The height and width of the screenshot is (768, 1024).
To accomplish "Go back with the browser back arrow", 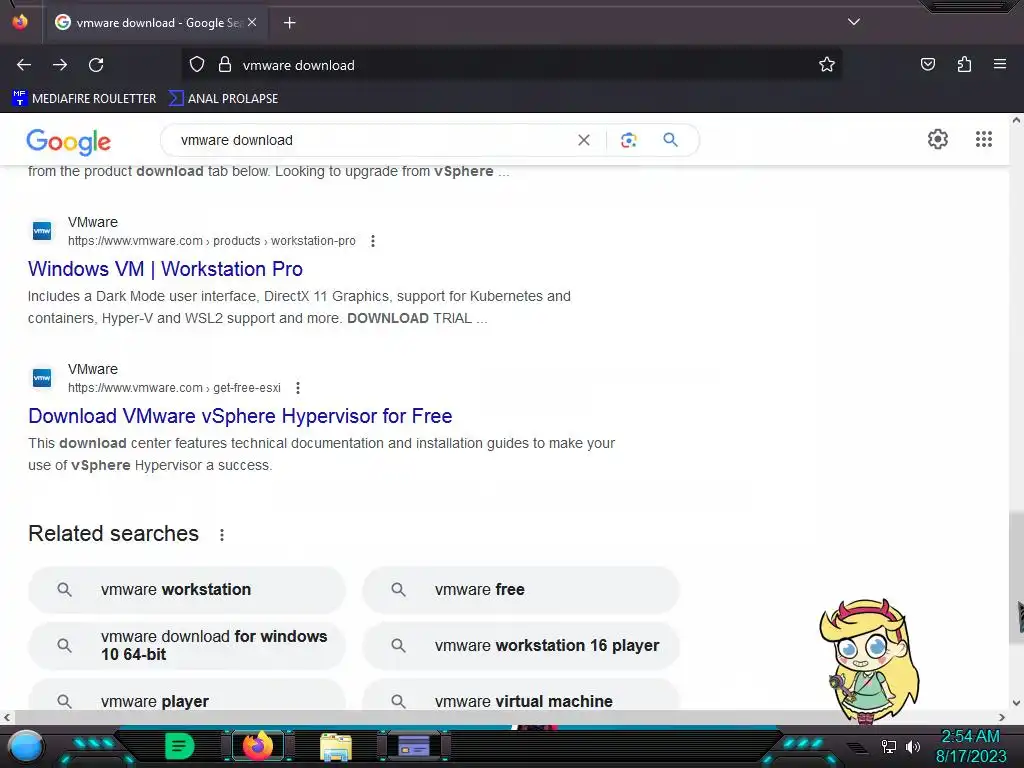I will [24, 65].
